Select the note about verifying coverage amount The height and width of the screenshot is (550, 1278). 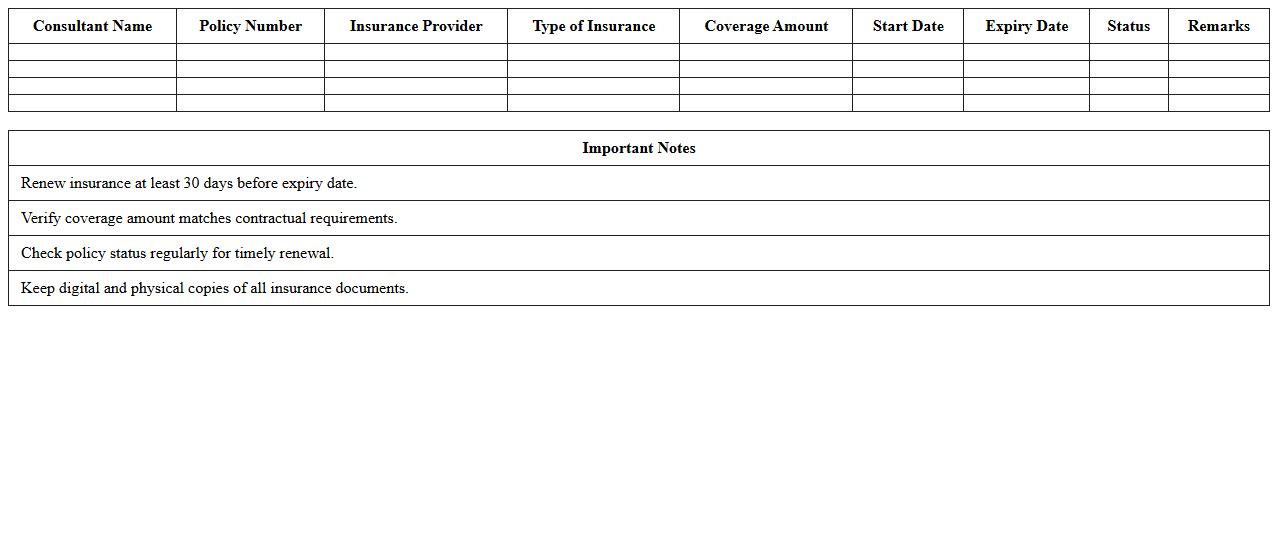tap(639, 218)
